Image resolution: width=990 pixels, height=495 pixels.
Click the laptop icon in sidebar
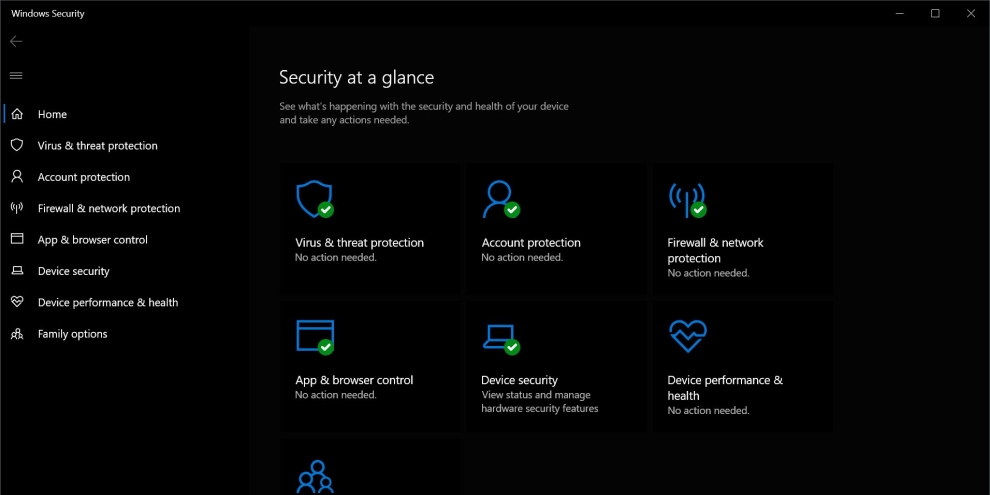17,271
